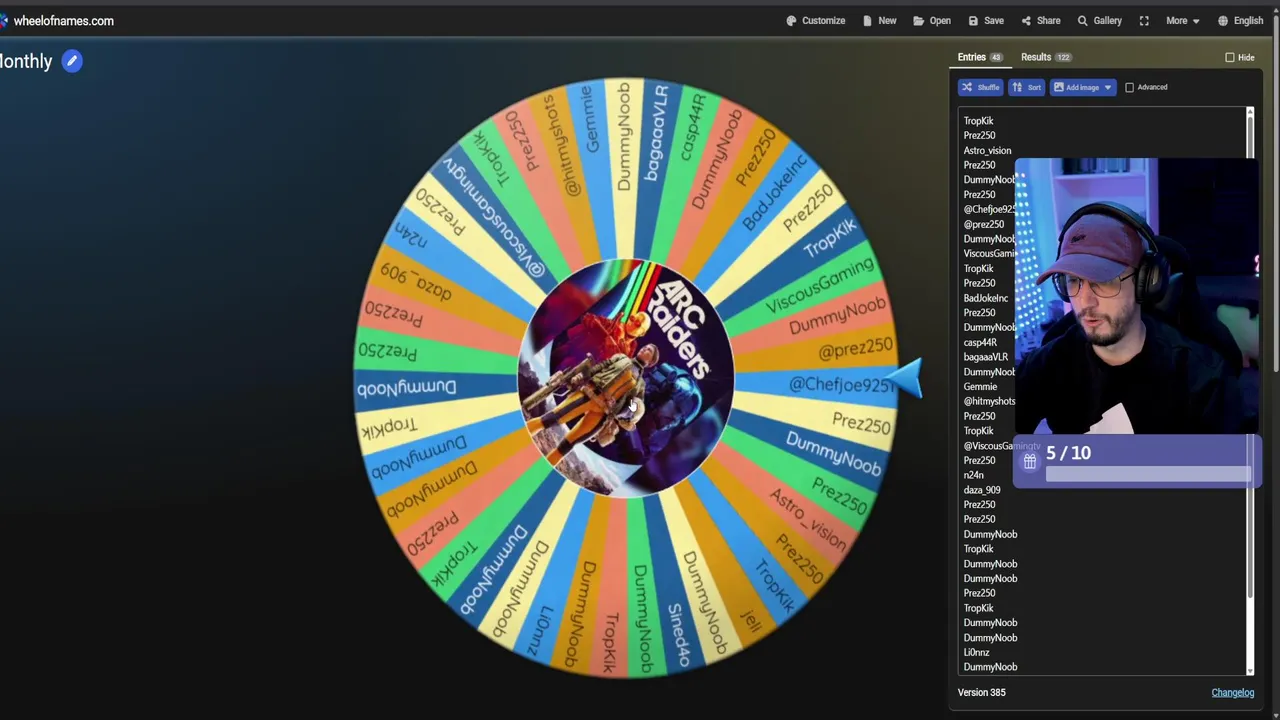Switch to the Entries tab
1280x720 pixels.
[x=980, y=57]
